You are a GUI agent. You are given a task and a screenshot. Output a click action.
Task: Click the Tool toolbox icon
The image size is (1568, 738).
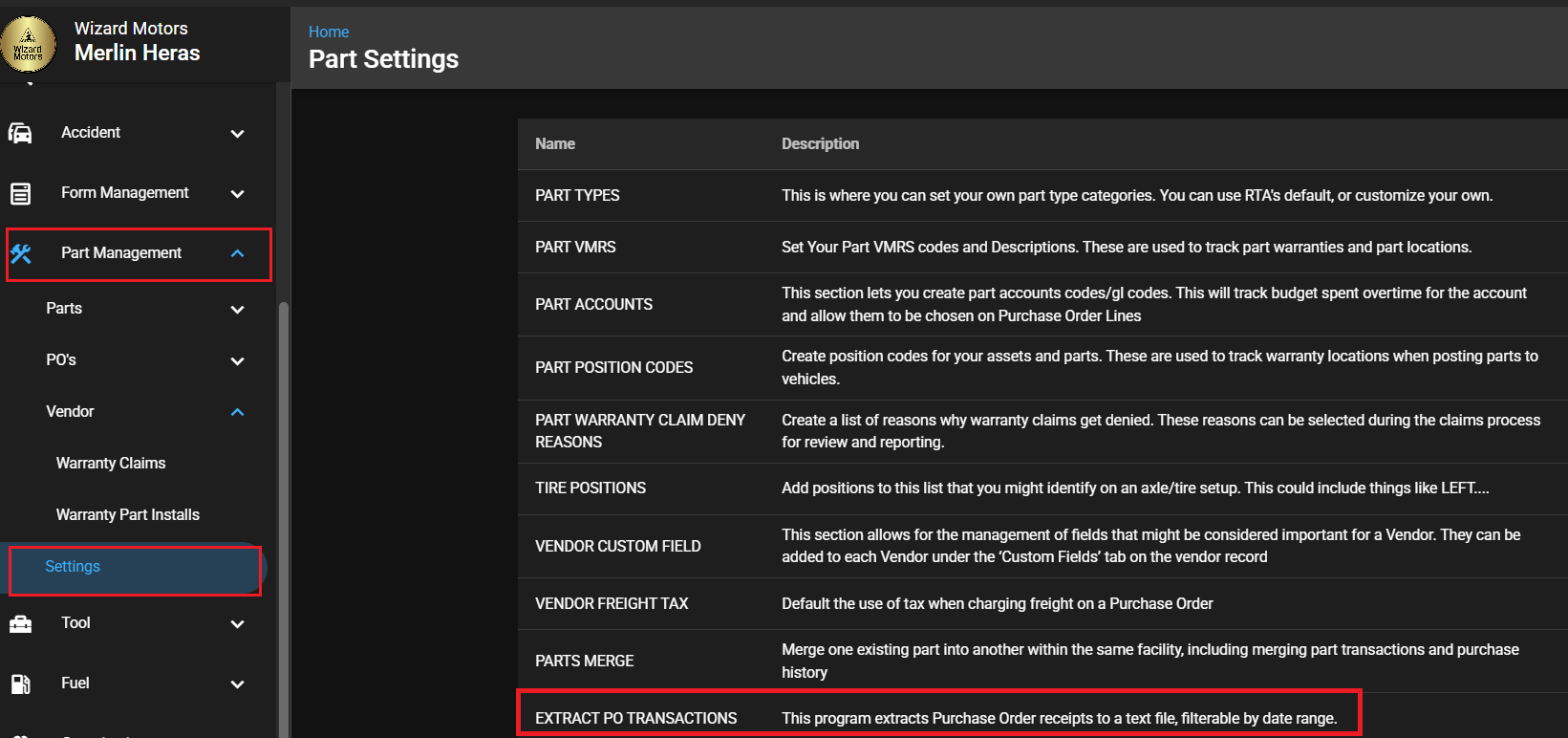tap(20, 623)
